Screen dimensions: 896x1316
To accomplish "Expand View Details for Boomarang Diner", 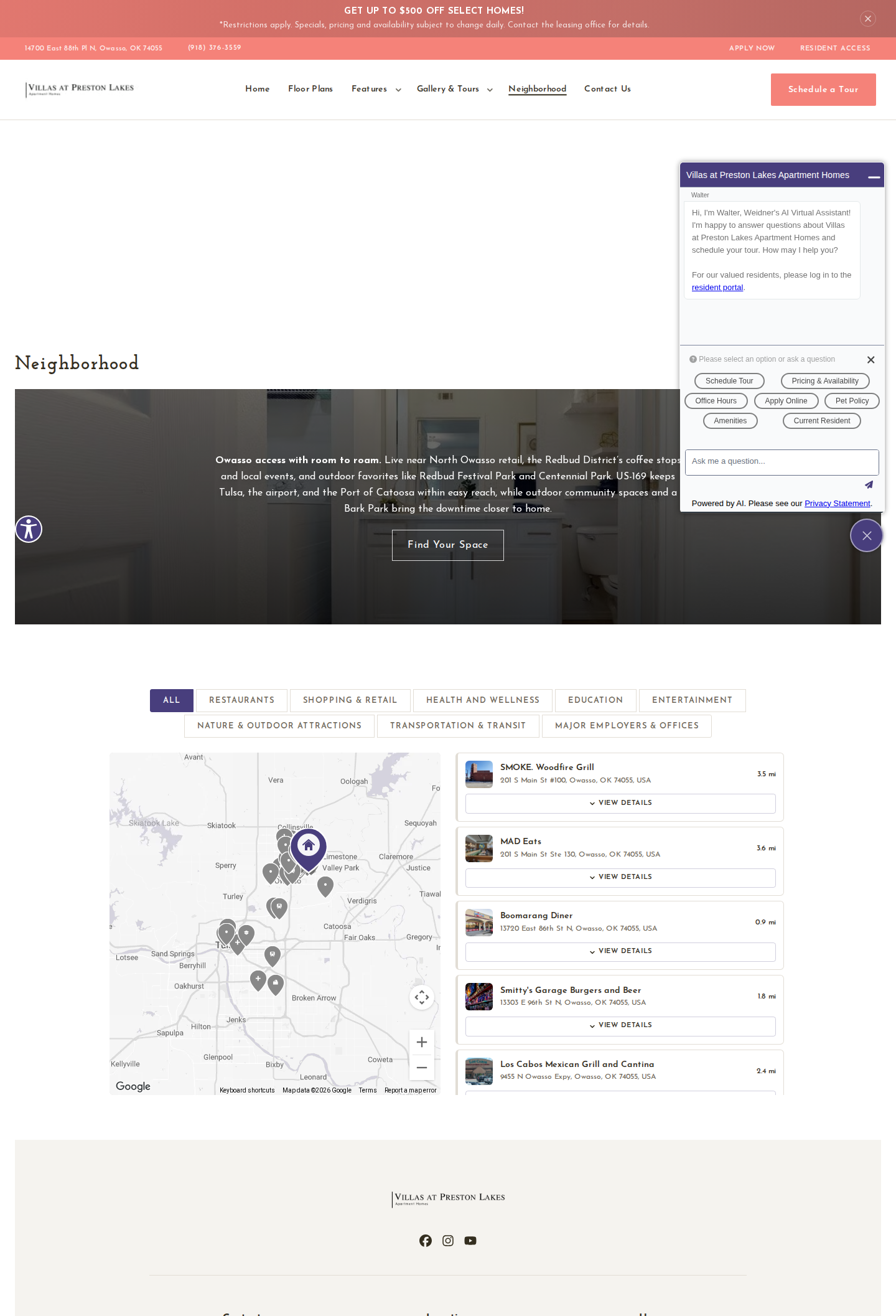I will point(620,951).
